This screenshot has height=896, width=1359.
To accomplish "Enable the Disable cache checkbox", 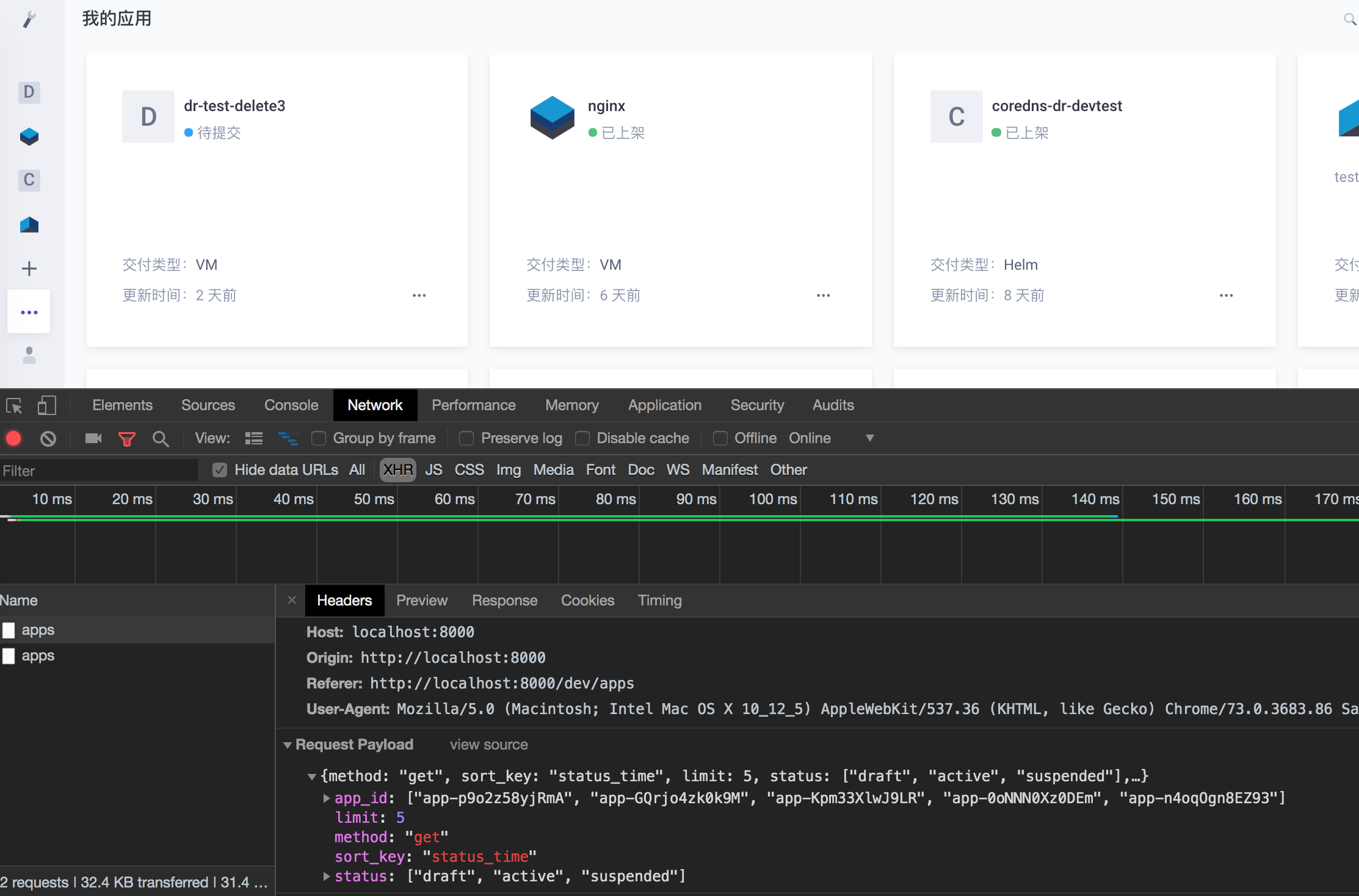I will [x=582, y=438].
